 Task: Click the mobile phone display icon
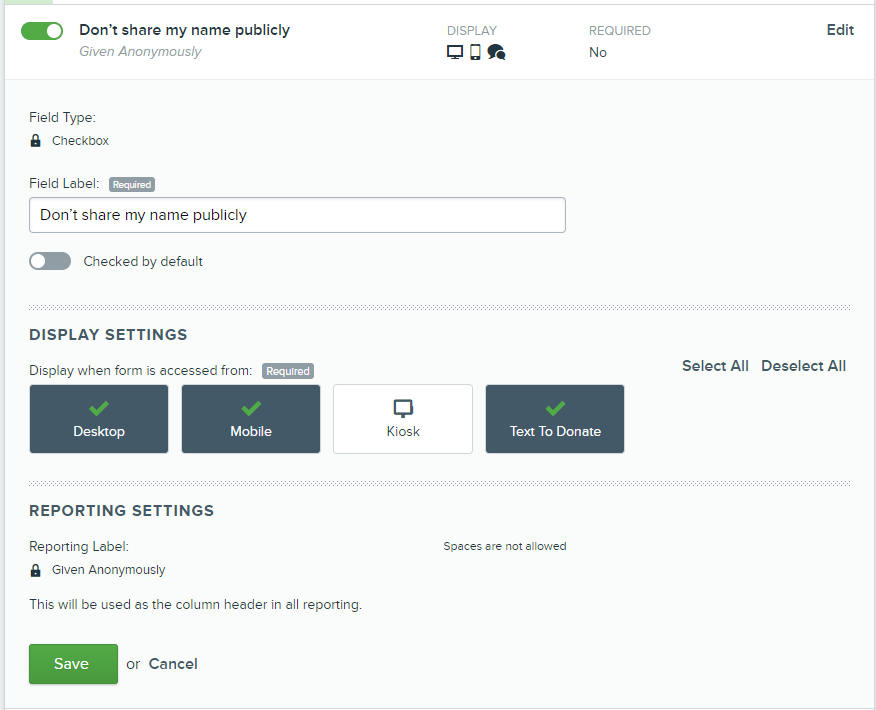click(475, 52)
